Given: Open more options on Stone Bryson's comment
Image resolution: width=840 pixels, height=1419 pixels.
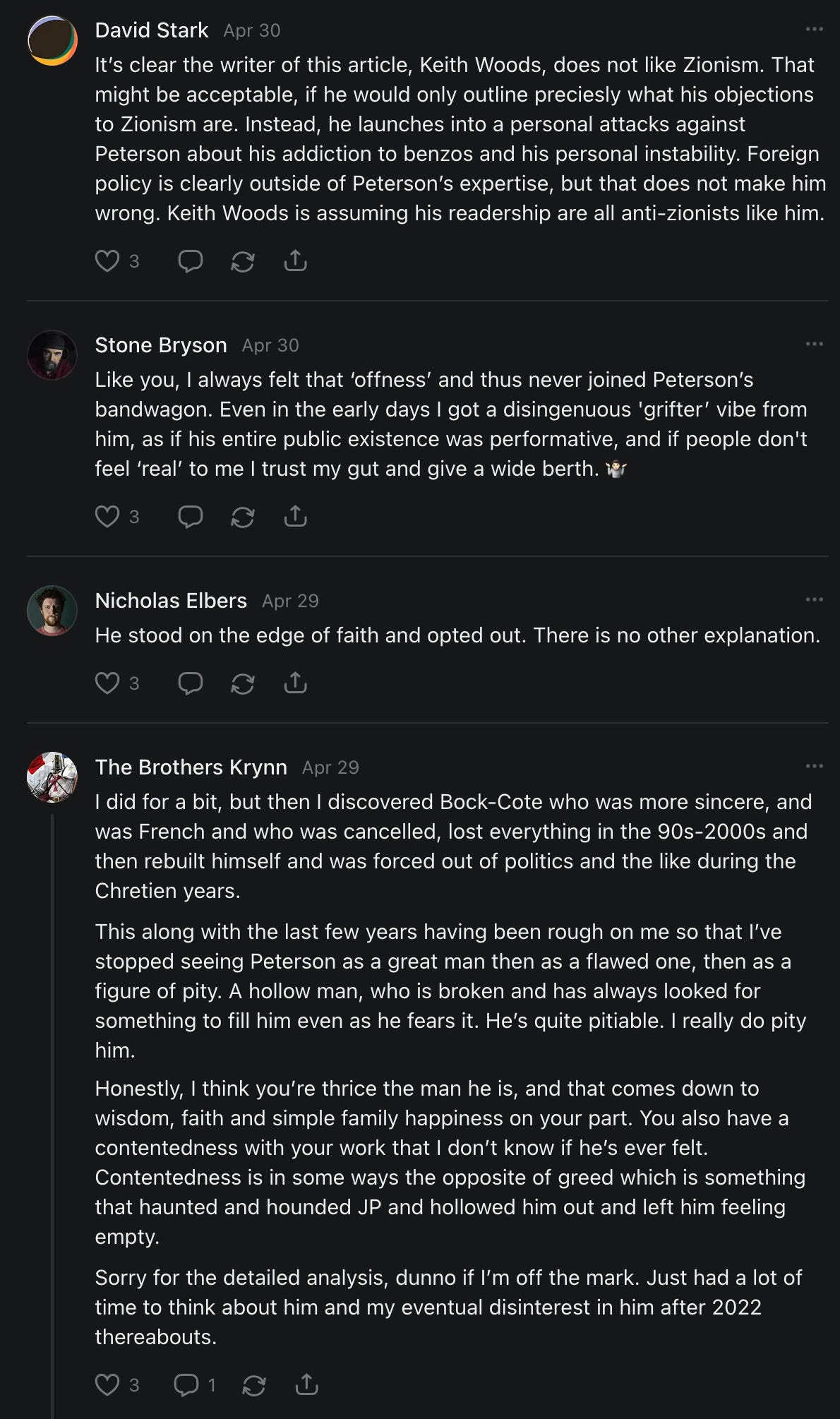Looking at the screenshot, I should 814,345.
